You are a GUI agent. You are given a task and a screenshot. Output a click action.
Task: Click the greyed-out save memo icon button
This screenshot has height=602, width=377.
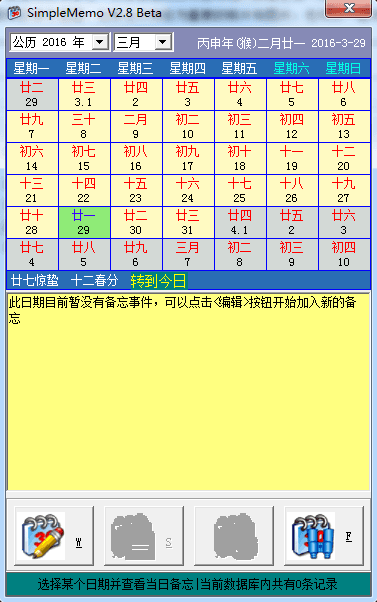[x=144, y=536]
